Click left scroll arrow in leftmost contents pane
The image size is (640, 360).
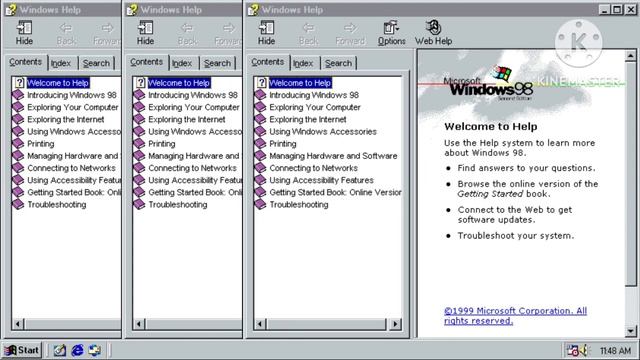pyautogui.click(x=18, y=324)
